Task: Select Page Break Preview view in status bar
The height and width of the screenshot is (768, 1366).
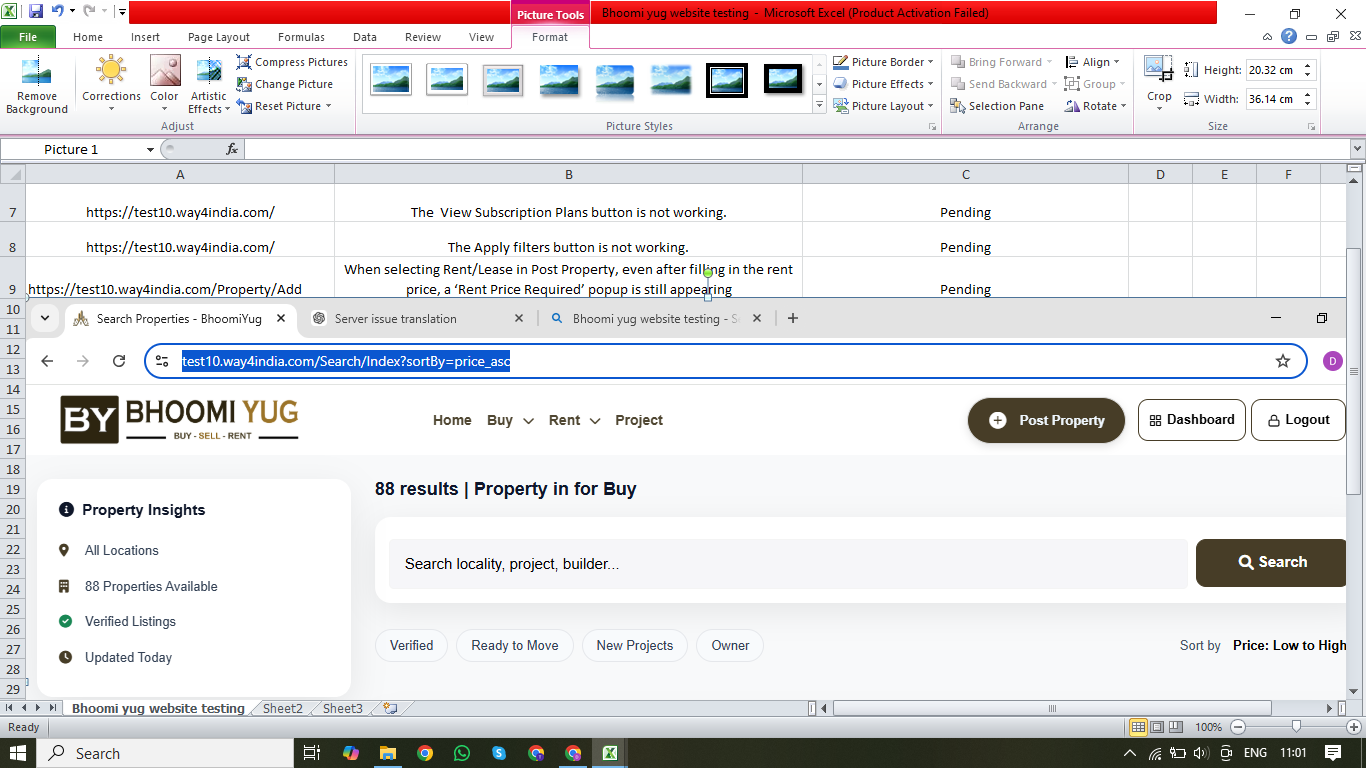Action: pos(1175,727)
